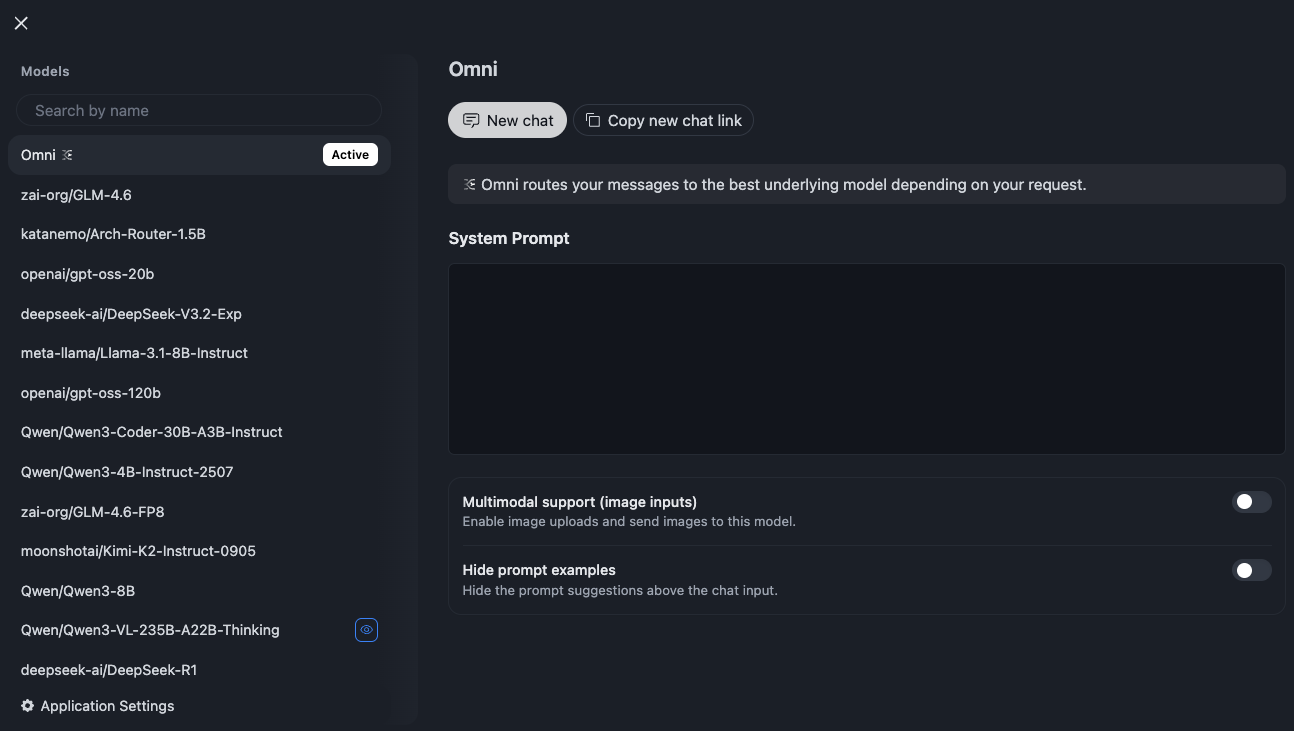Viewport: 1294px width, 731px height.
Task: Click the router icon beside Omni
Action: tap(67, 155)
